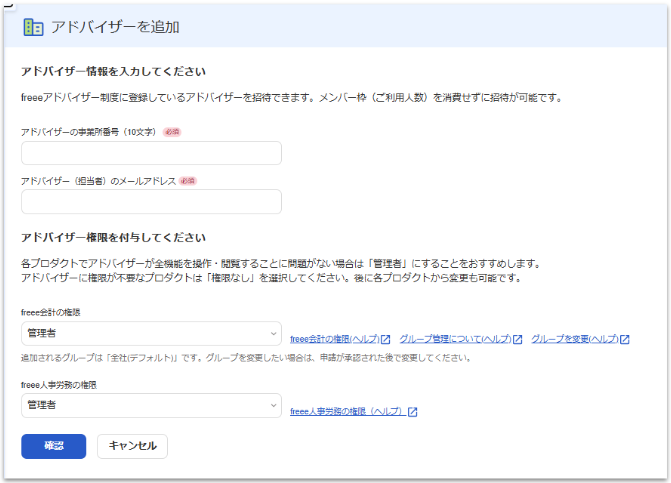Open グループ管理について(ヘルプ) link
Image resolution: width=671 pixels, height=483 pixels.
455,339
